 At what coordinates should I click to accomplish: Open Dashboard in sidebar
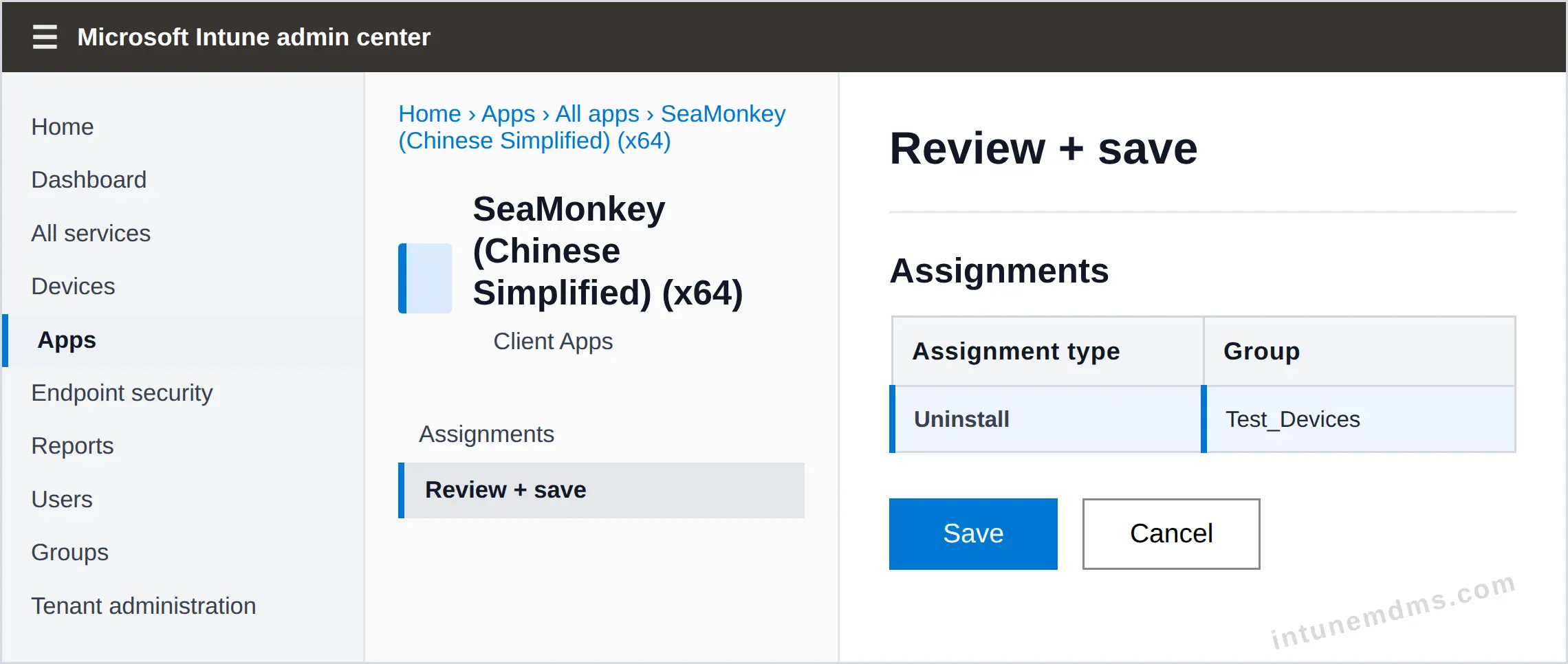(89, 180)
